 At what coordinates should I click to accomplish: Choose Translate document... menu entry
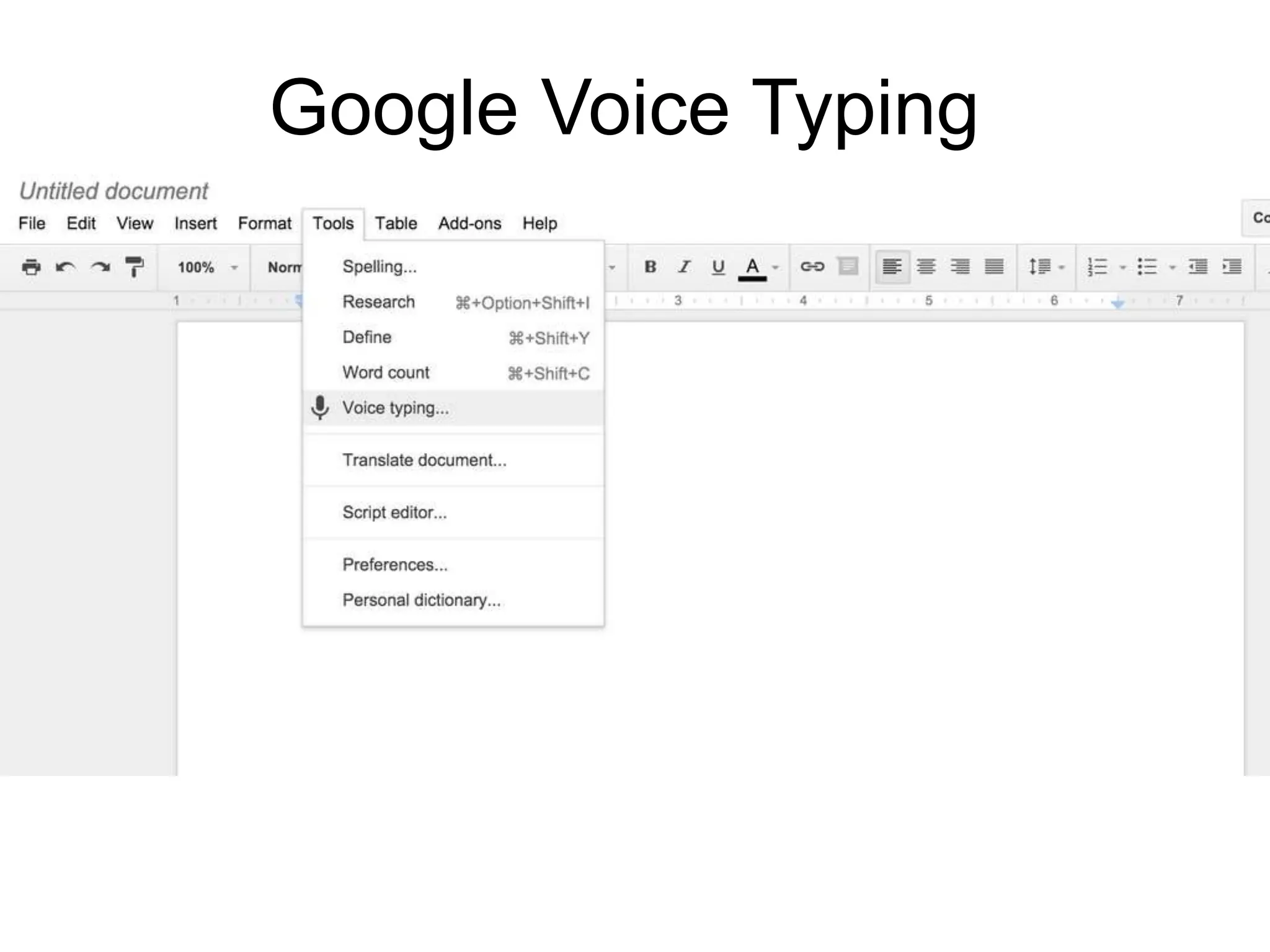[x=453, y=460]
